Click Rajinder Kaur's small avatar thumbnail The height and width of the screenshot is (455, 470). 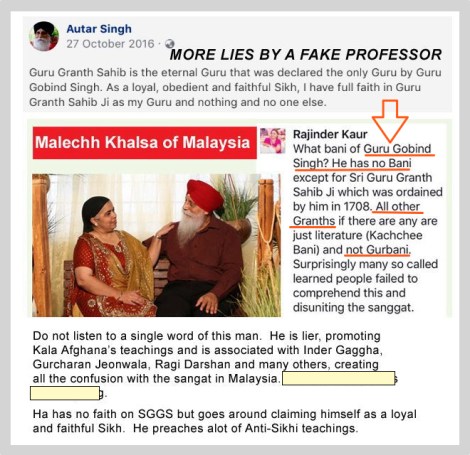[x=273, y=141]
